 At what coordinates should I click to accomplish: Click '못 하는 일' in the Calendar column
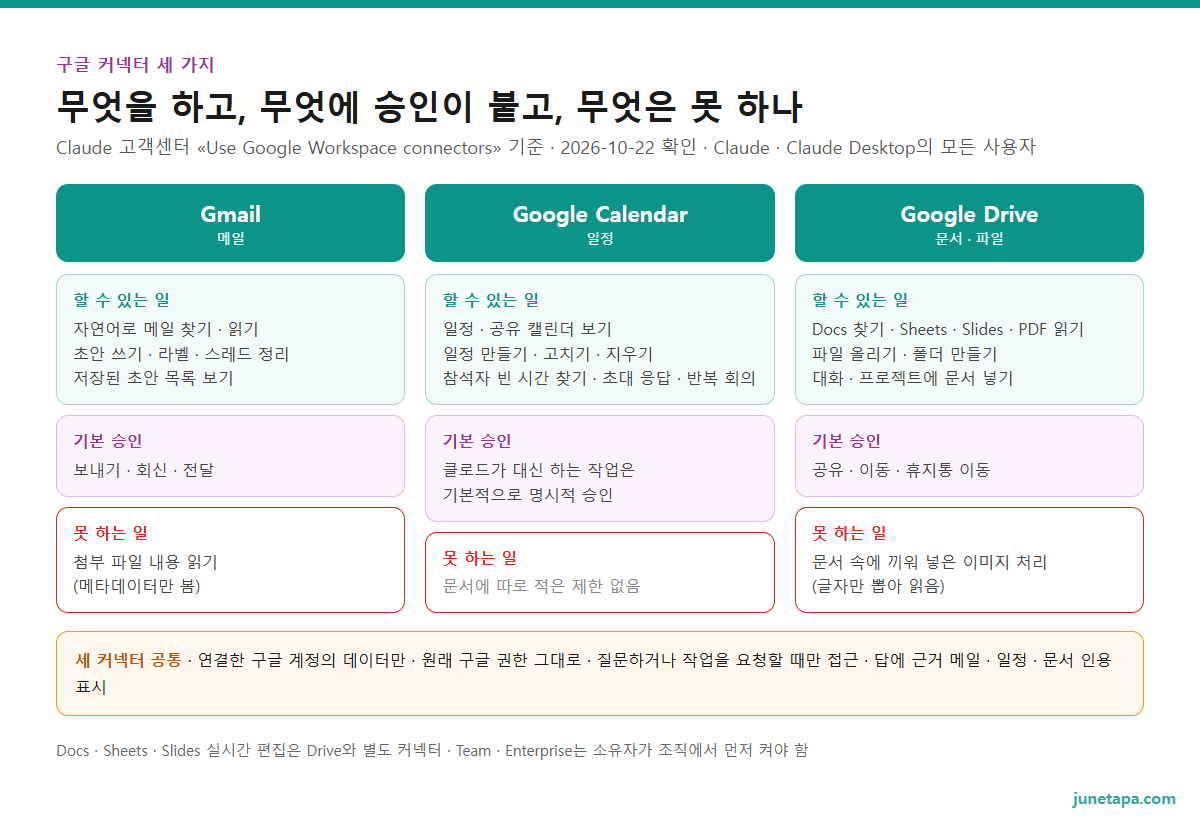[x=480, y=558]
